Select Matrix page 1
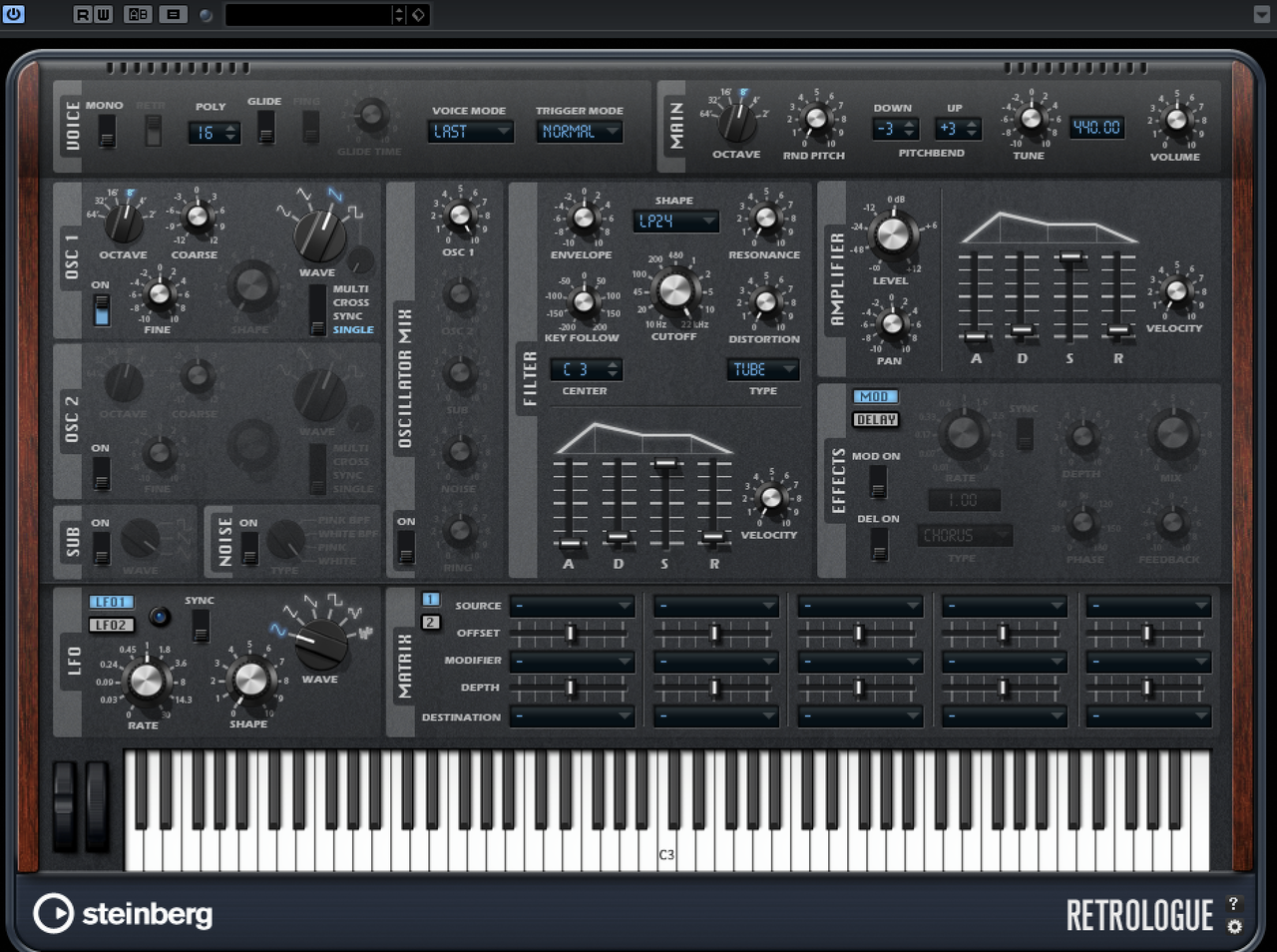 coord(430,599)
